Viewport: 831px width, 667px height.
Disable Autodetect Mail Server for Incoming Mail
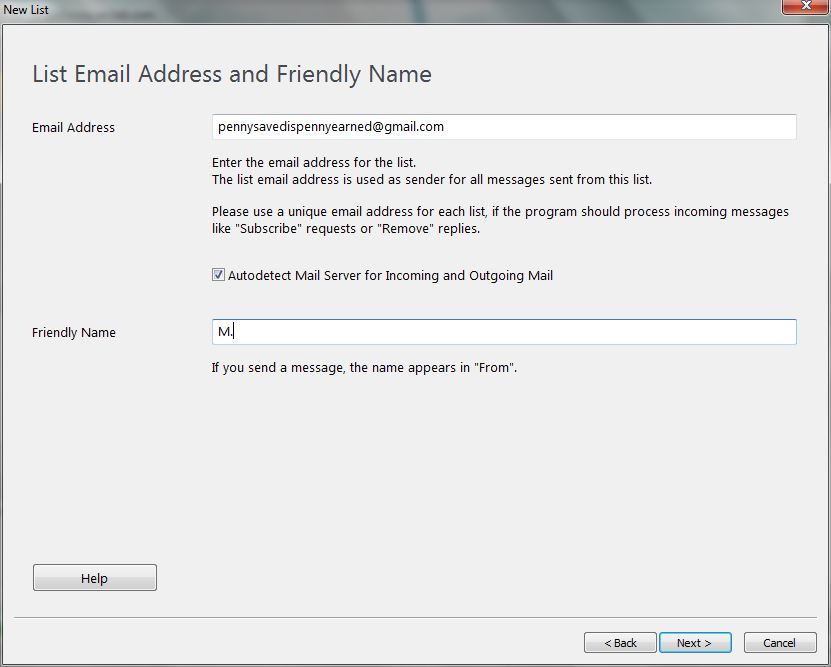tap(217, 274)
